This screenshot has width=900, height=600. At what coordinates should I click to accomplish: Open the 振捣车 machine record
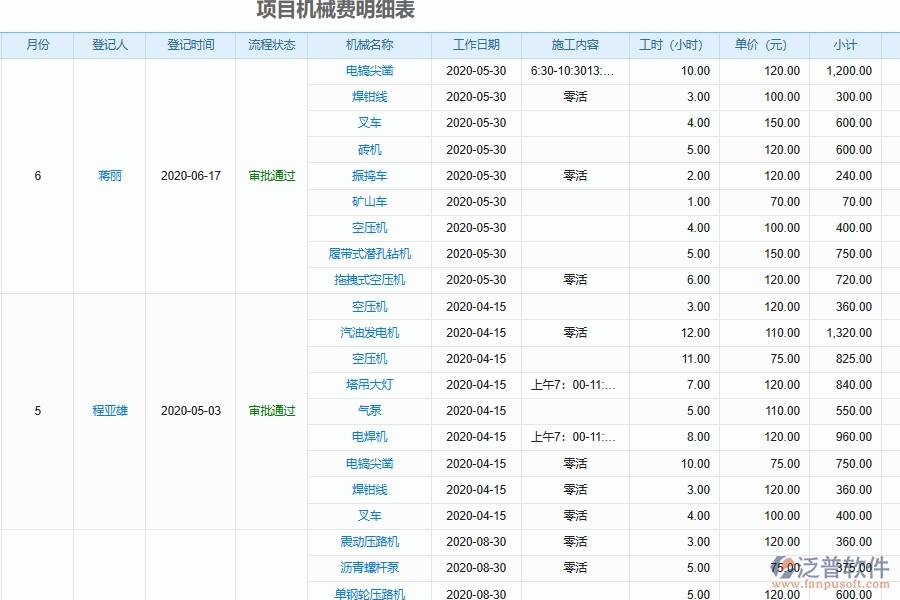tap(370, 175)
